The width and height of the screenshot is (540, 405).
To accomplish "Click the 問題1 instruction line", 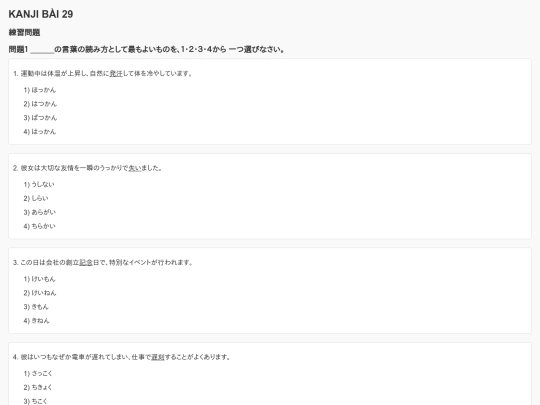I will (x=147, y=50).
